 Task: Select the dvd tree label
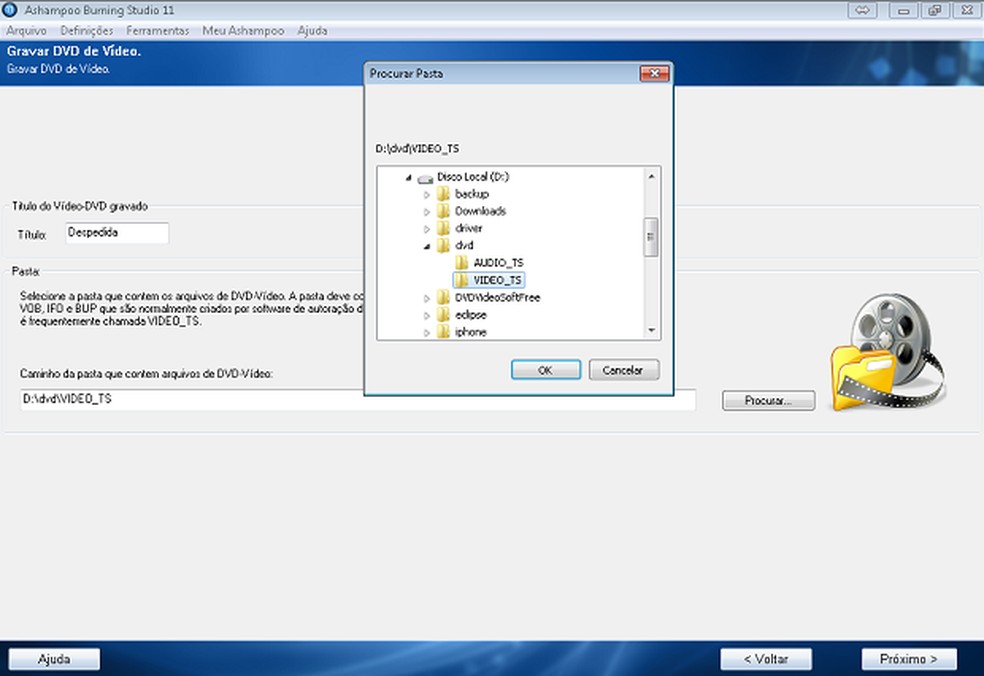tap(464, 245)
